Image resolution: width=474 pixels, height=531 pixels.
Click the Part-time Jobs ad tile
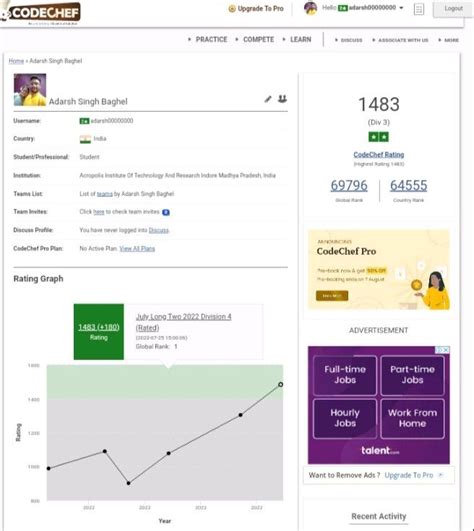click(412, 375)
